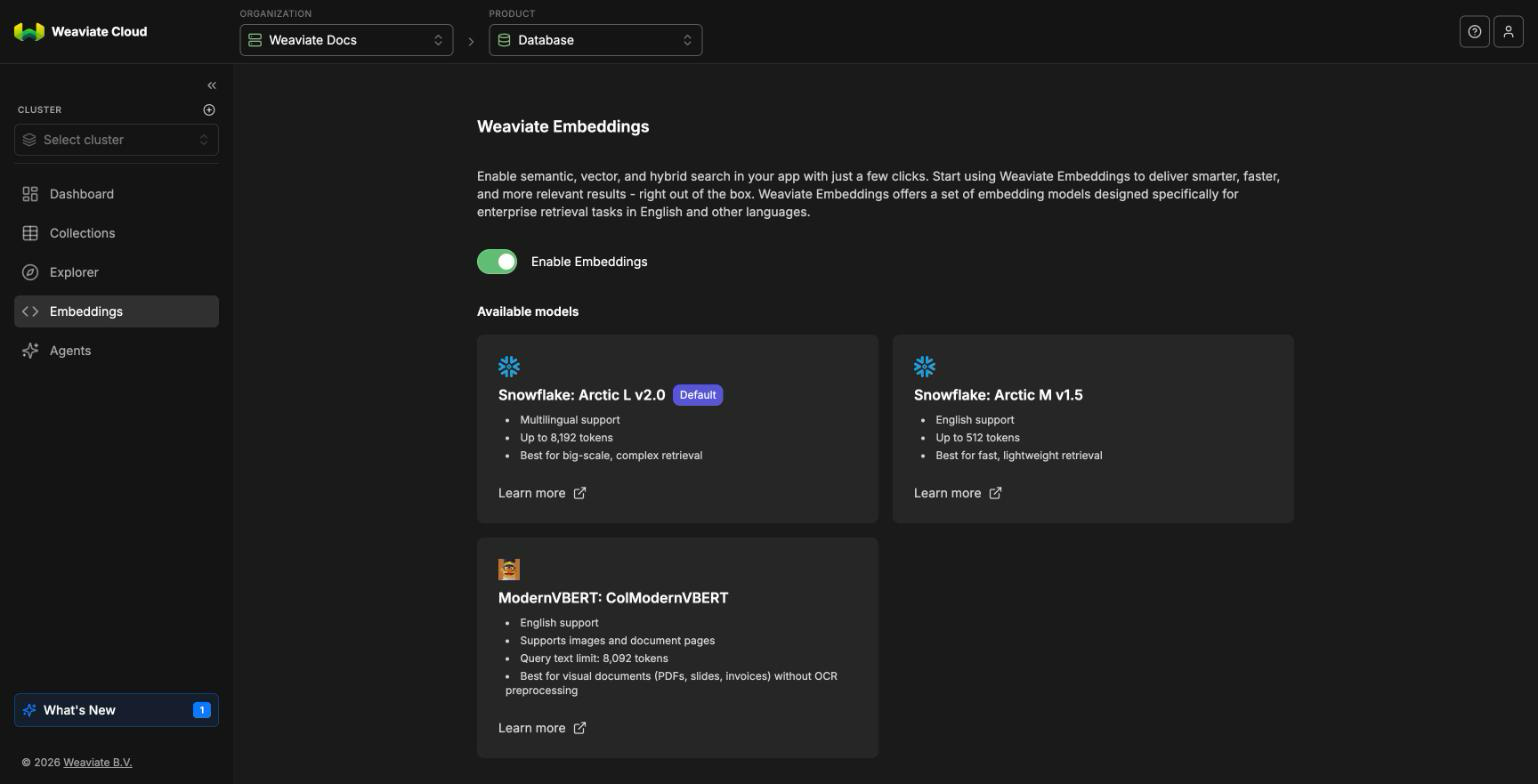This screenshot has width=1538, height=784.
Task: Open Collections in sidebar
Action: click(x=116, y=233)
